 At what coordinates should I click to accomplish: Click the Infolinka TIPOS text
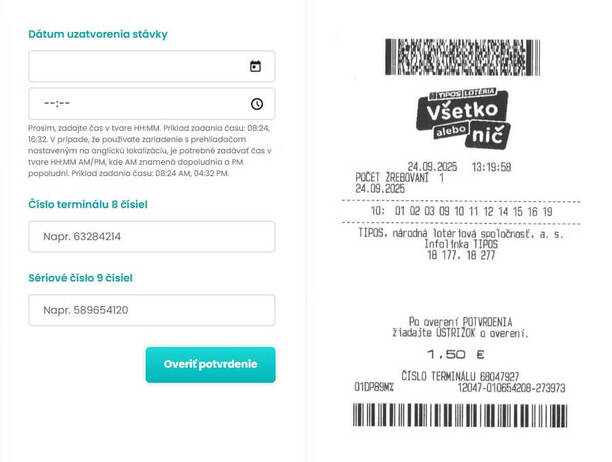coord(461,244)
